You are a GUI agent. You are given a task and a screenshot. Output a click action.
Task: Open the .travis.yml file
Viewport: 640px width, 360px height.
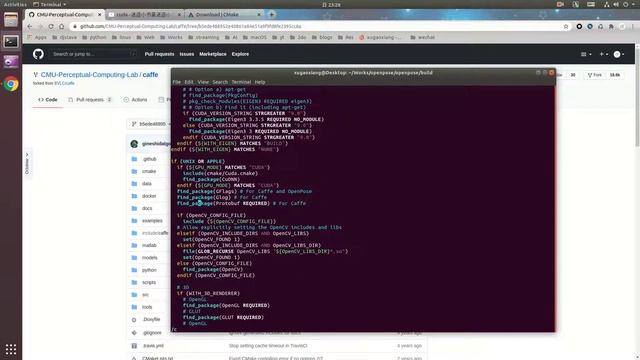tap(153, 345)
